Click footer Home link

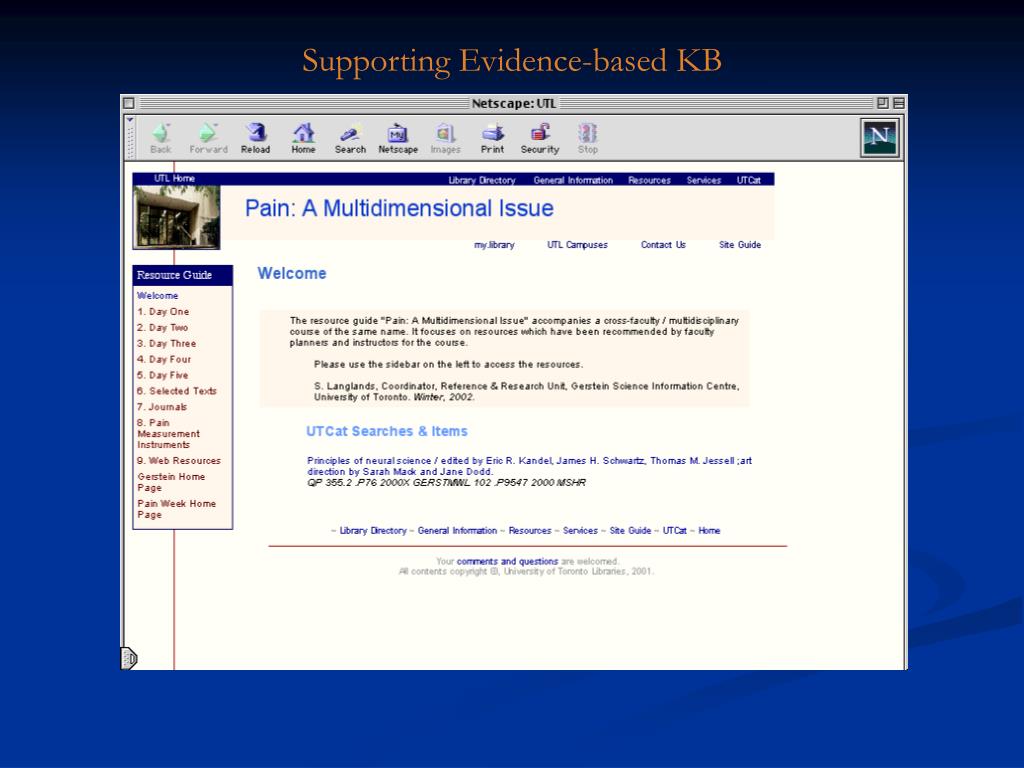[709, 531]
